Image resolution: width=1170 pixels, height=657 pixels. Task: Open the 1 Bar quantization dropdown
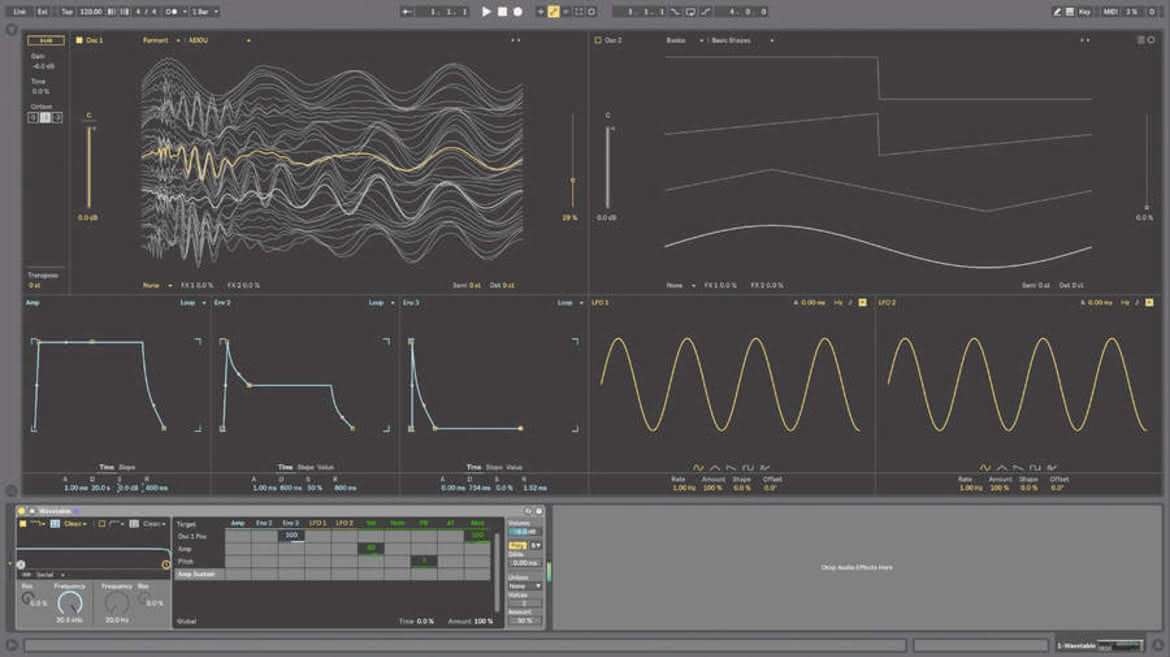click(205, 11)
